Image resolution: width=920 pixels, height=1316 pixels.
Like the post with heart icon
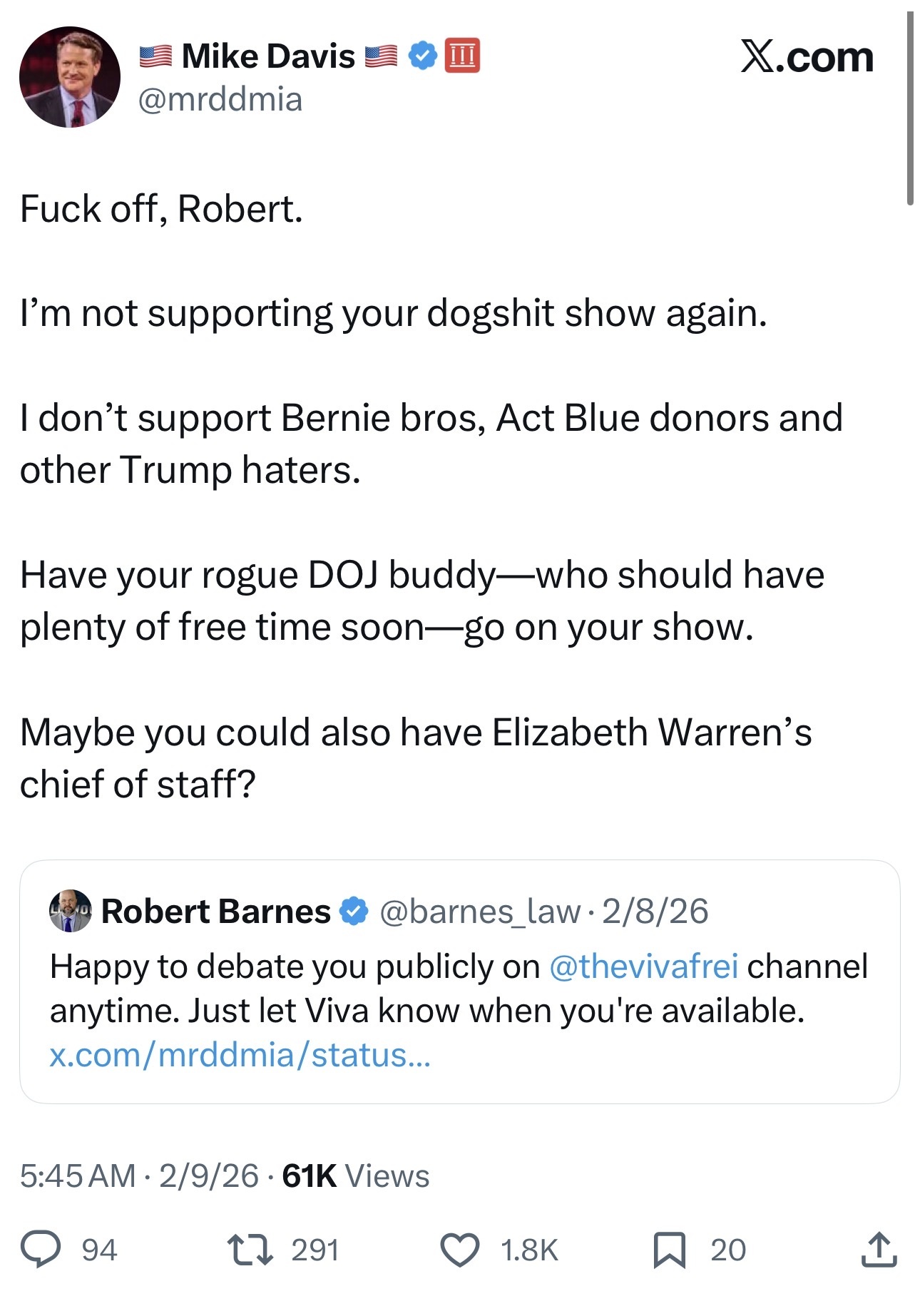[x=459, y=1250]
